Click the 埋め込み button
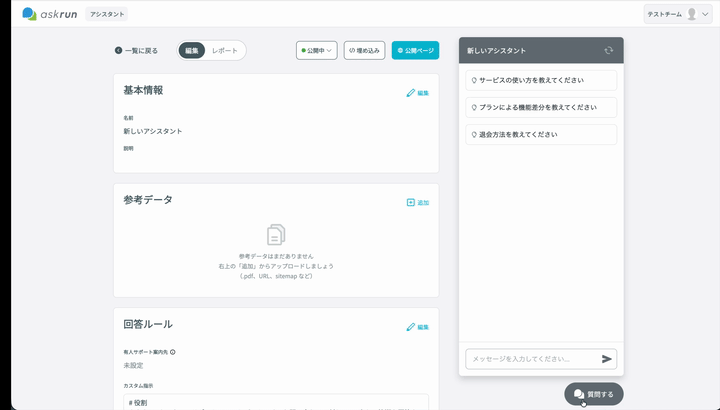Screen dimensions: 720x410 365,51
